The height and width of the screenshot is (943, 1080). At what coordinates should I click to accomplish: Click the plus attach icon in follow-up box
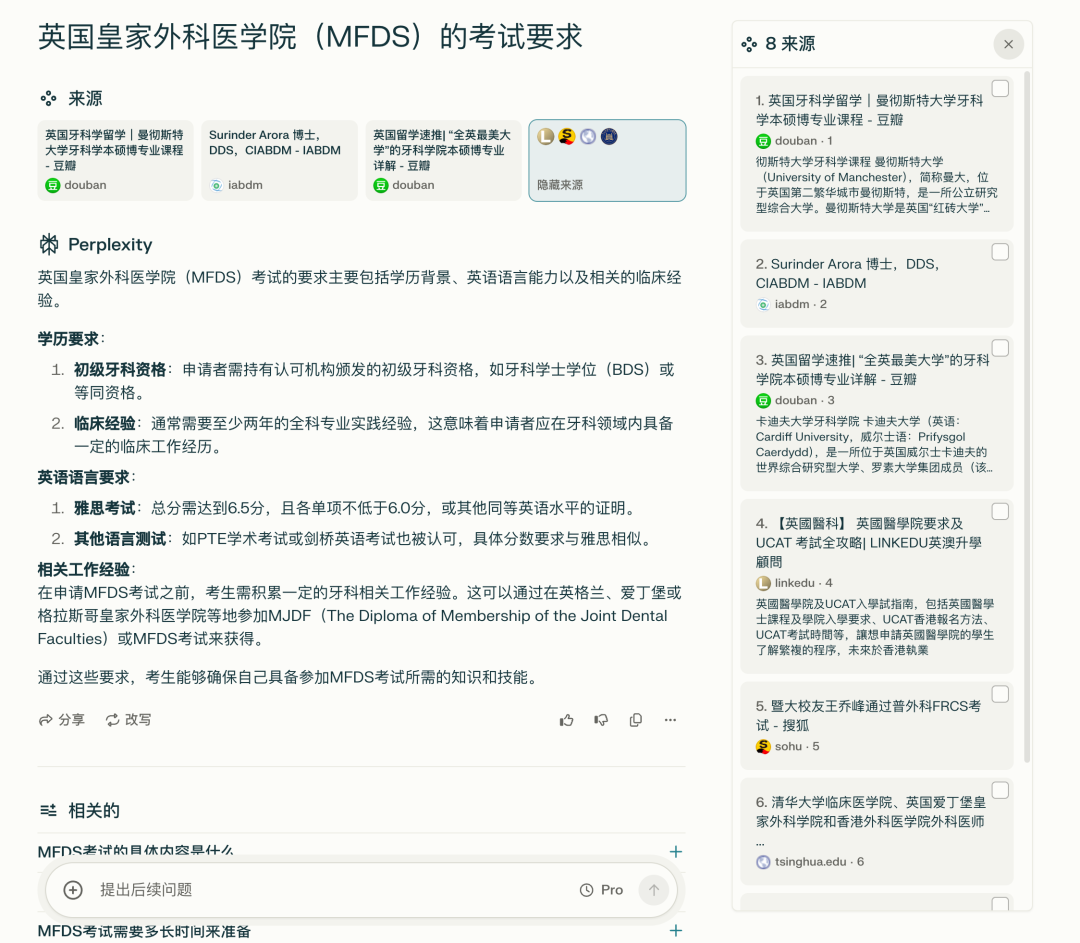click(73, 890)
